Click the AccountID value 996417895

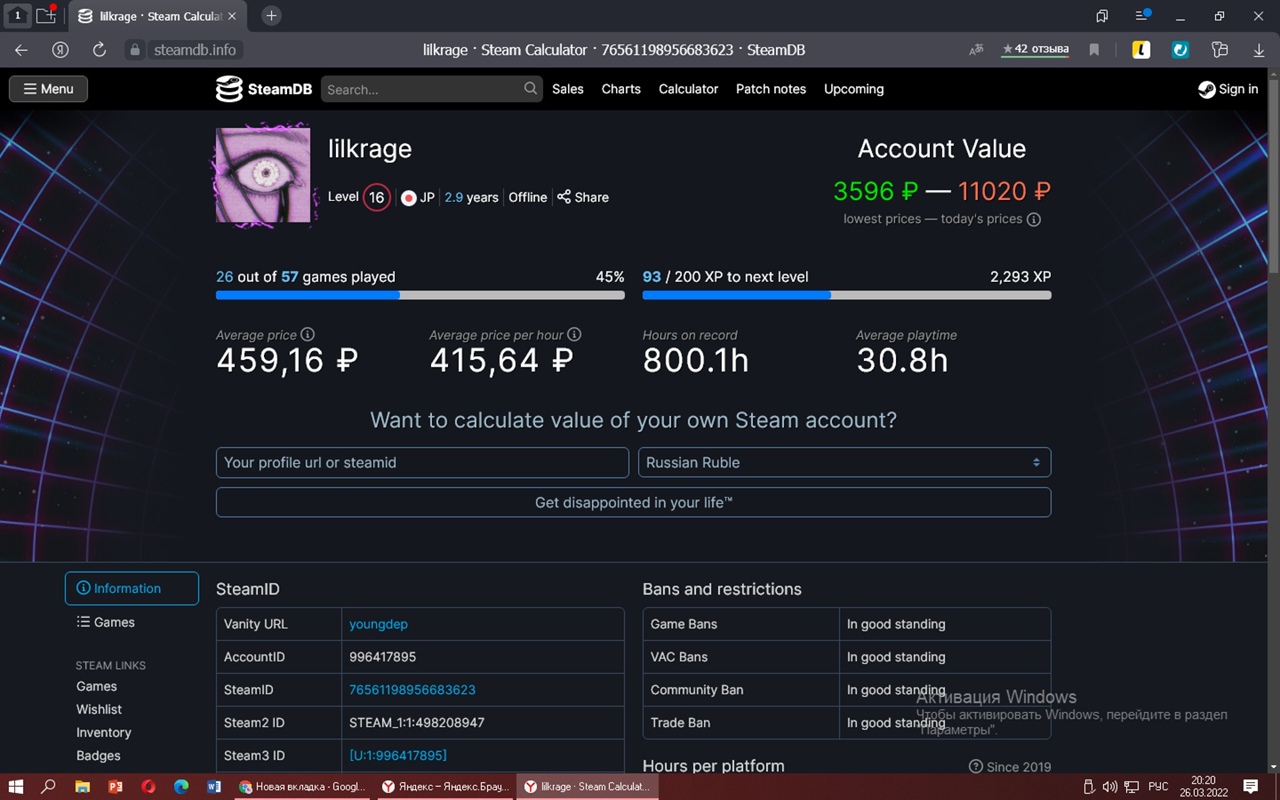tap(383, 657)
